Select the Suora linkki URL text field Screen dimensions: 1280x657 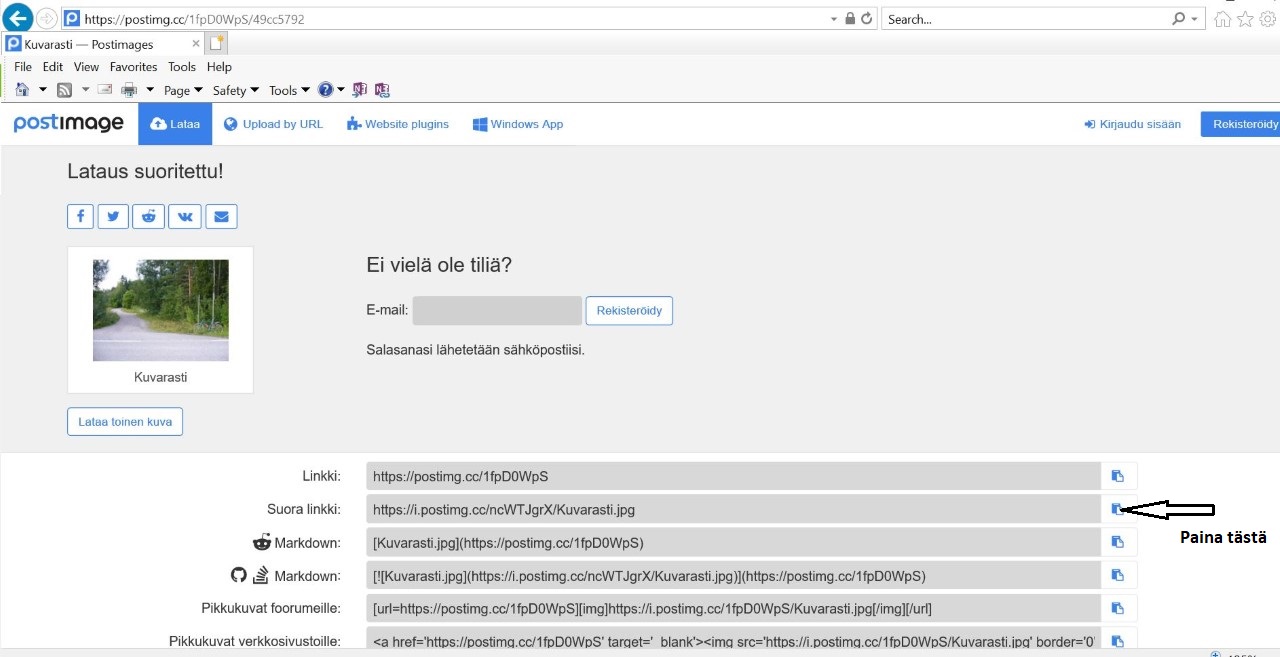[x=733, y=509]
